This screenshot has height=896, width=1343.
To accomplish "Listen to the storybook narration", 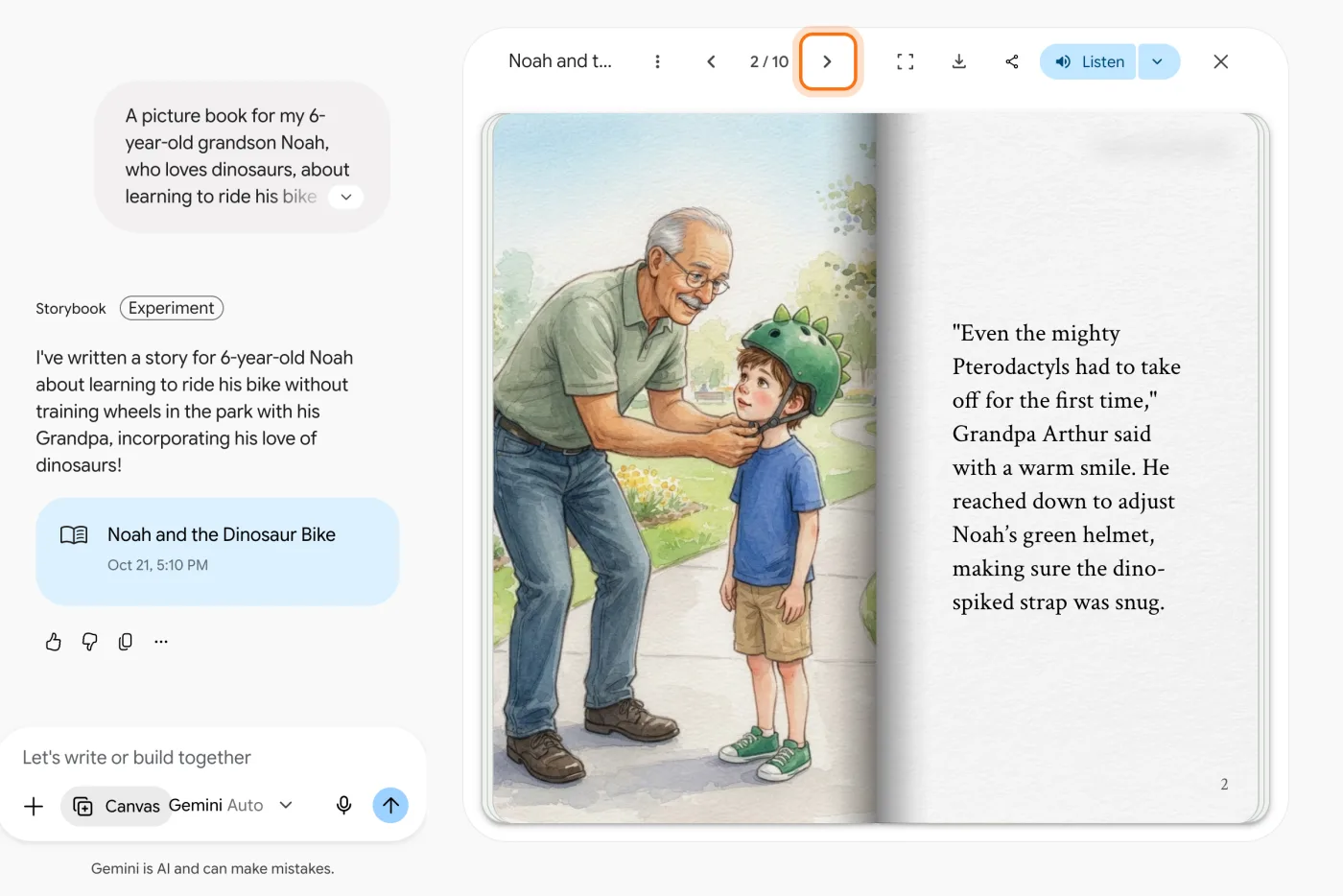I will (x=1088, y=61).
